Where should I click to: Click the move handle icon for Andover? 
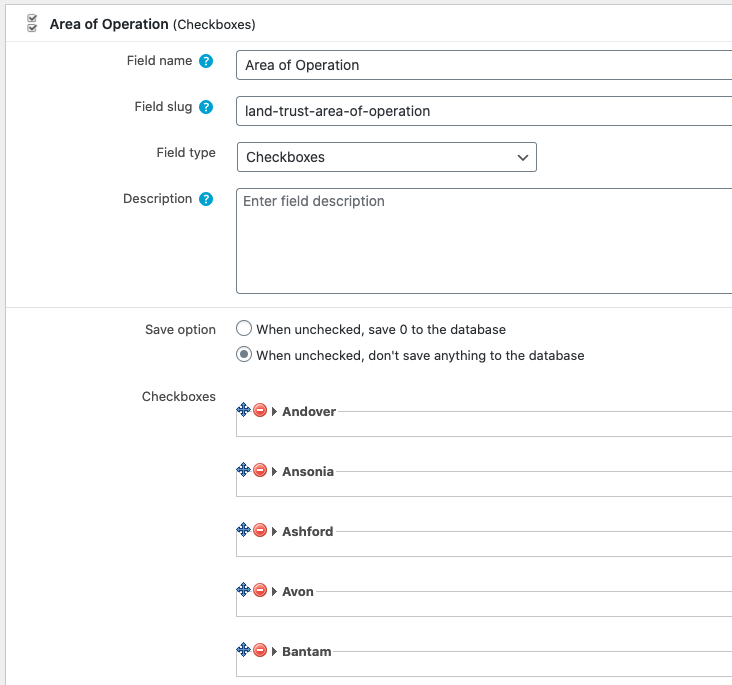coord(243,410)
